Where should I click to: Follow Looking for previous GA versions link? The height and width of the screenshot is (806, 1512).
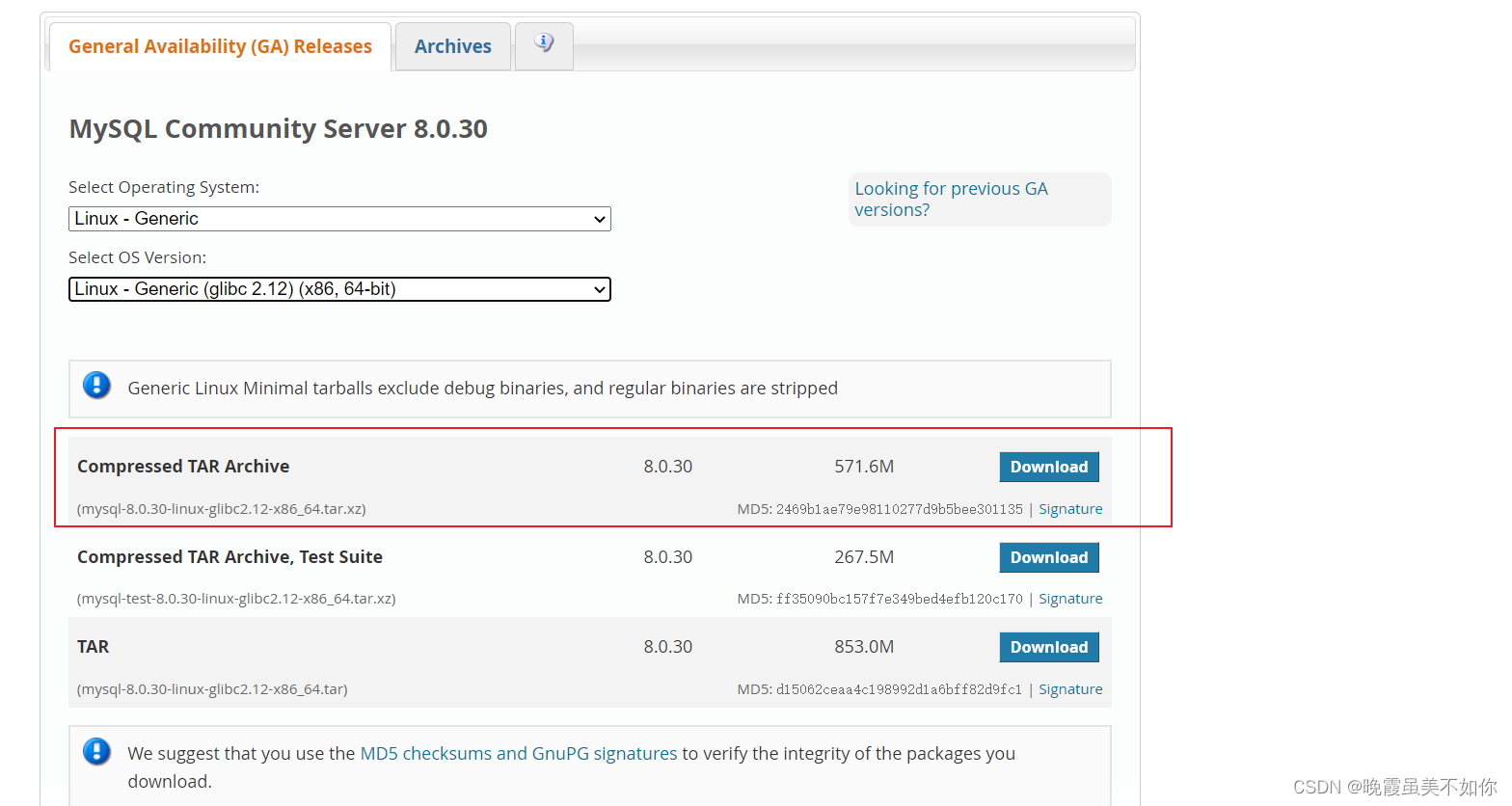tap(951, 200)
